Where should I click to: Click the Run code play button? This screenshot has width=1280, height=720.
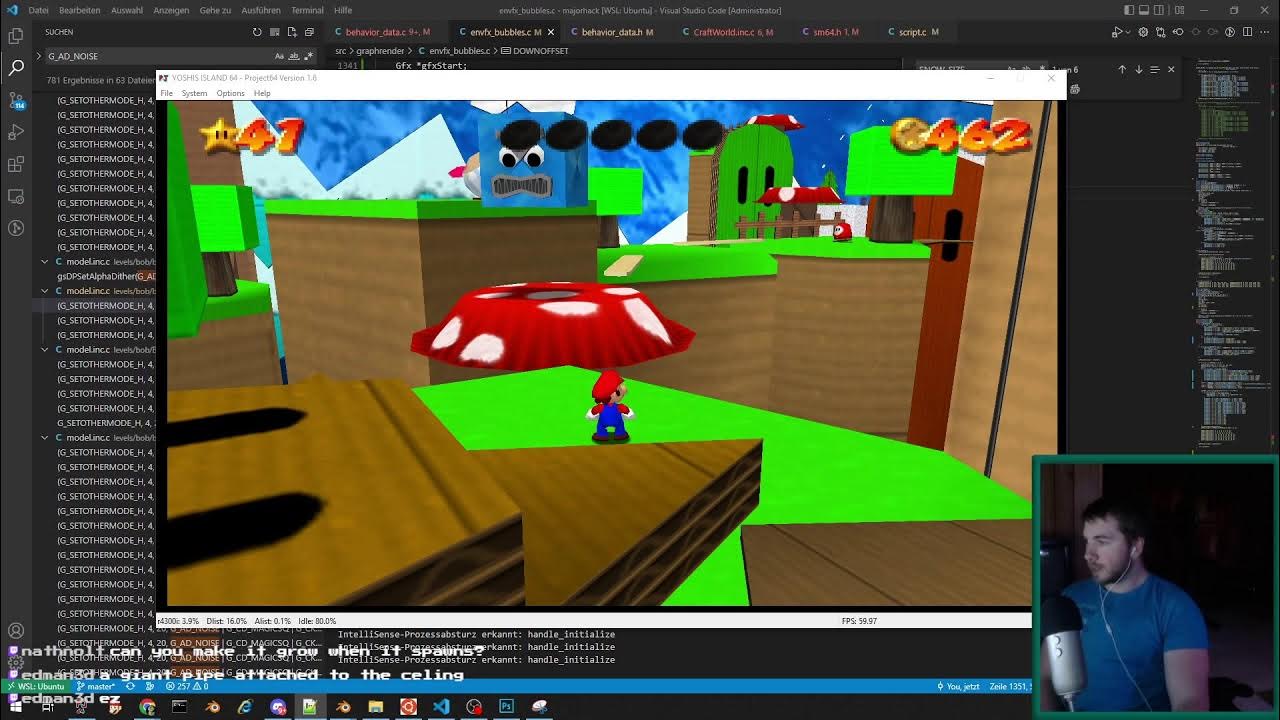[x=1117, y=32]
